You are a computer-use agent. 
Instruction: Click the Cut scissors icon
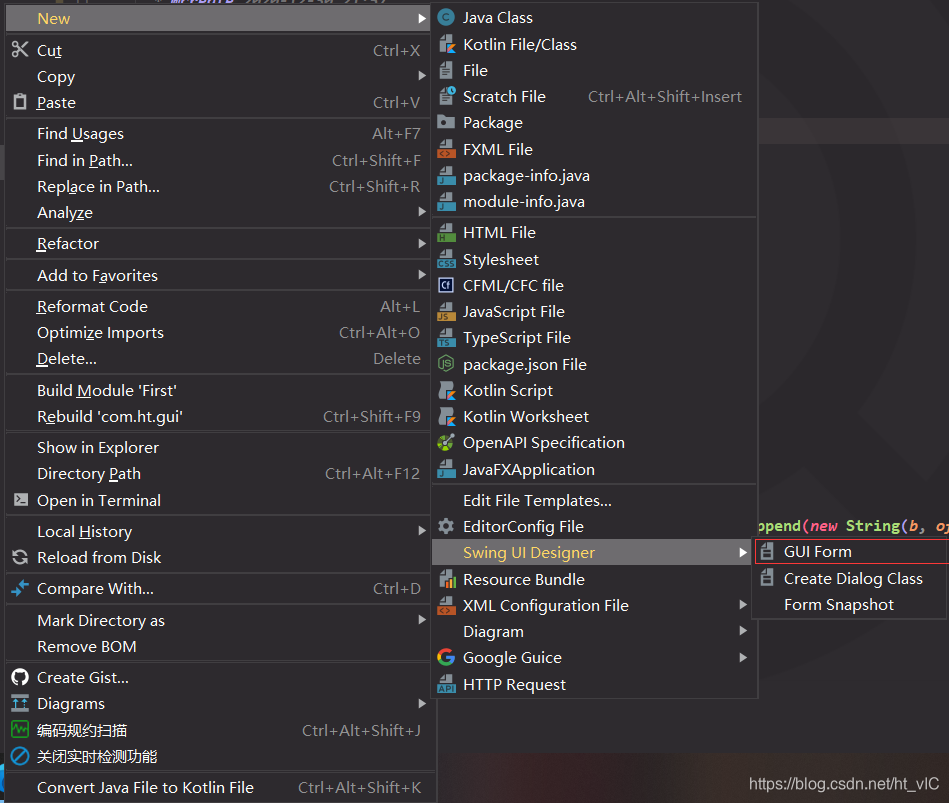(20, 49)
